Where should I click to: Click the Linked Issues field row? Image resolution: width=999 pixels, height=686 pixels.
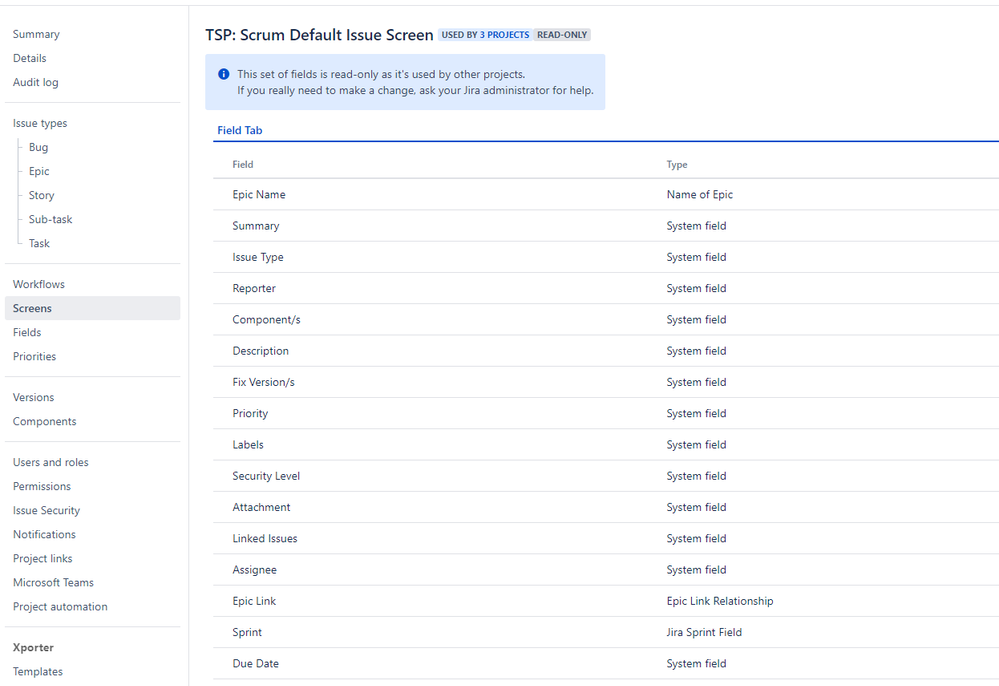(x=606, y=538)
